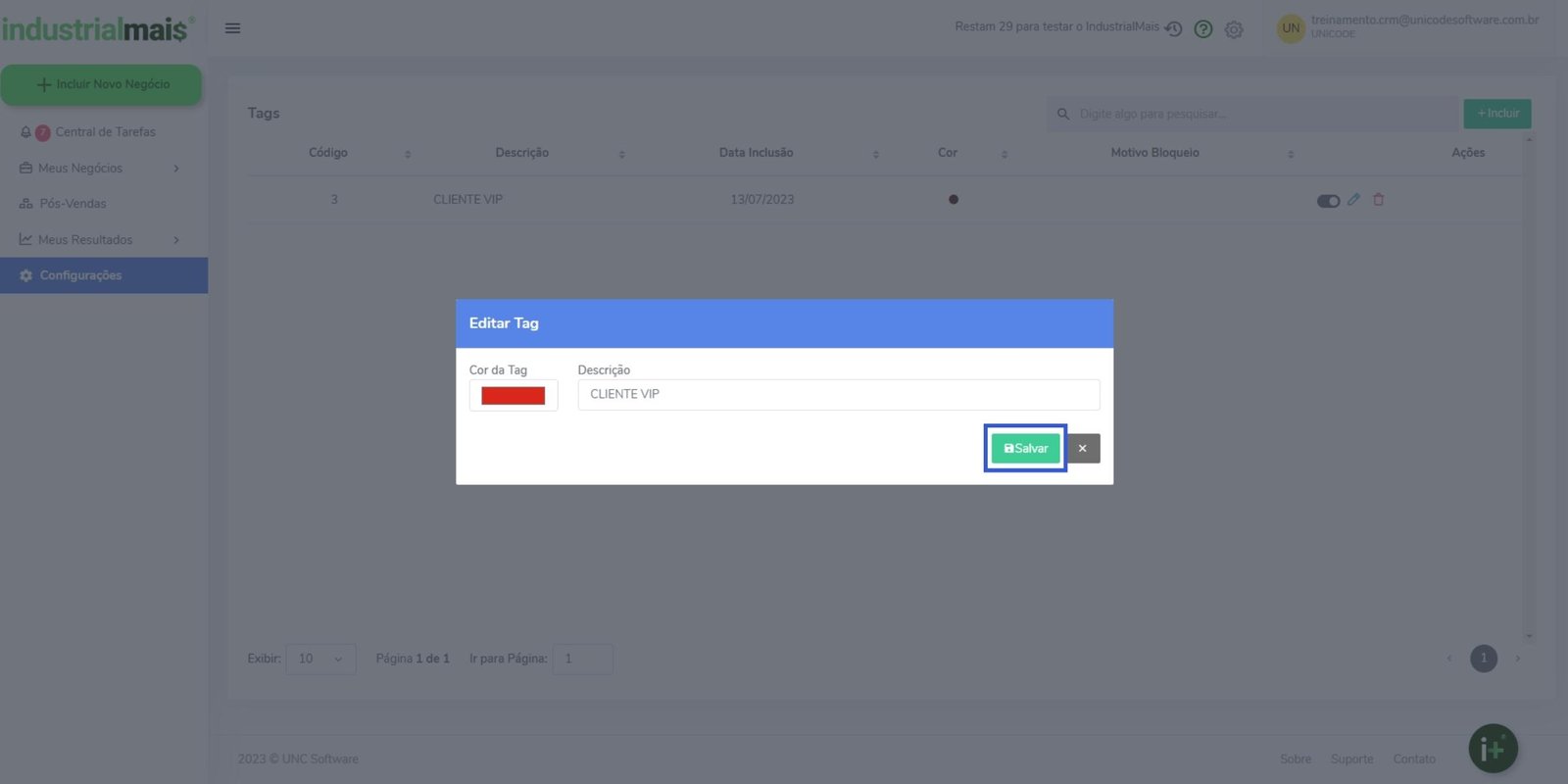Delete CLIENTE VIP tag via trash icon

tap(1378, 200)
